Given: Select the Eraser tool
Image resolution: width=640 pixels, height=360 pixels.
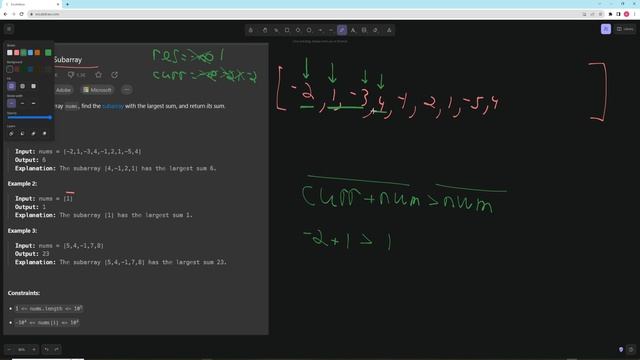Looking at the screenshot, I should pyautogui.click(x=375, y=30).
